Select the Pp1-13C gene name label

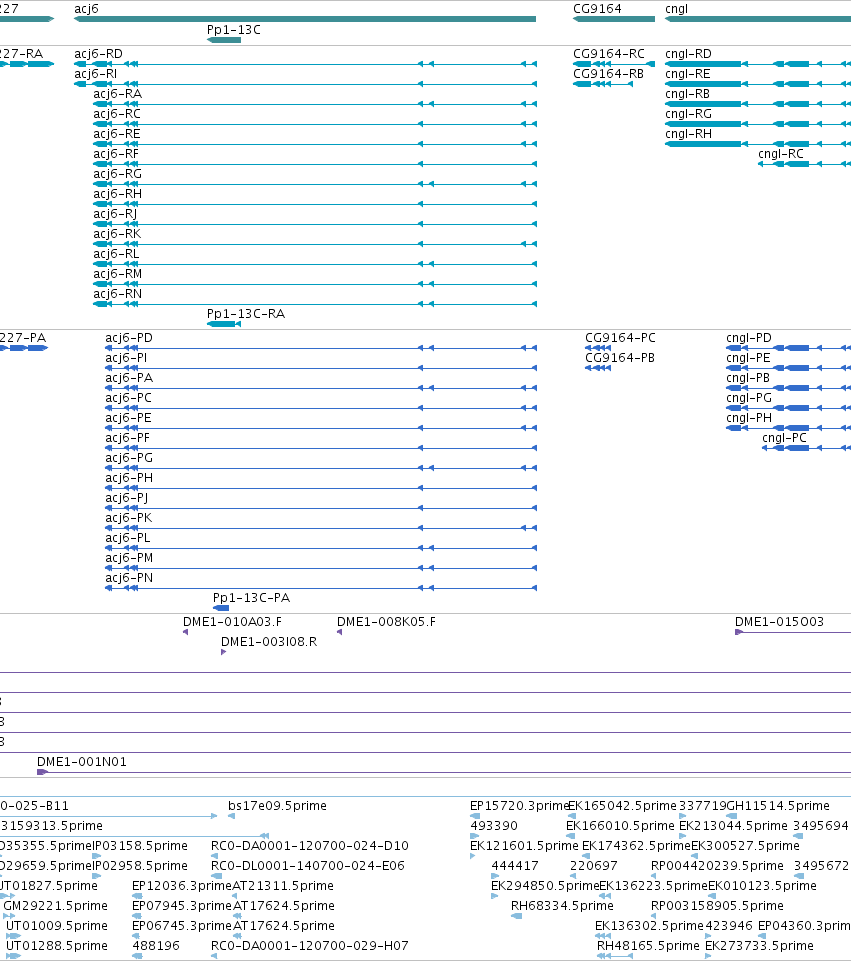point(233,29)
